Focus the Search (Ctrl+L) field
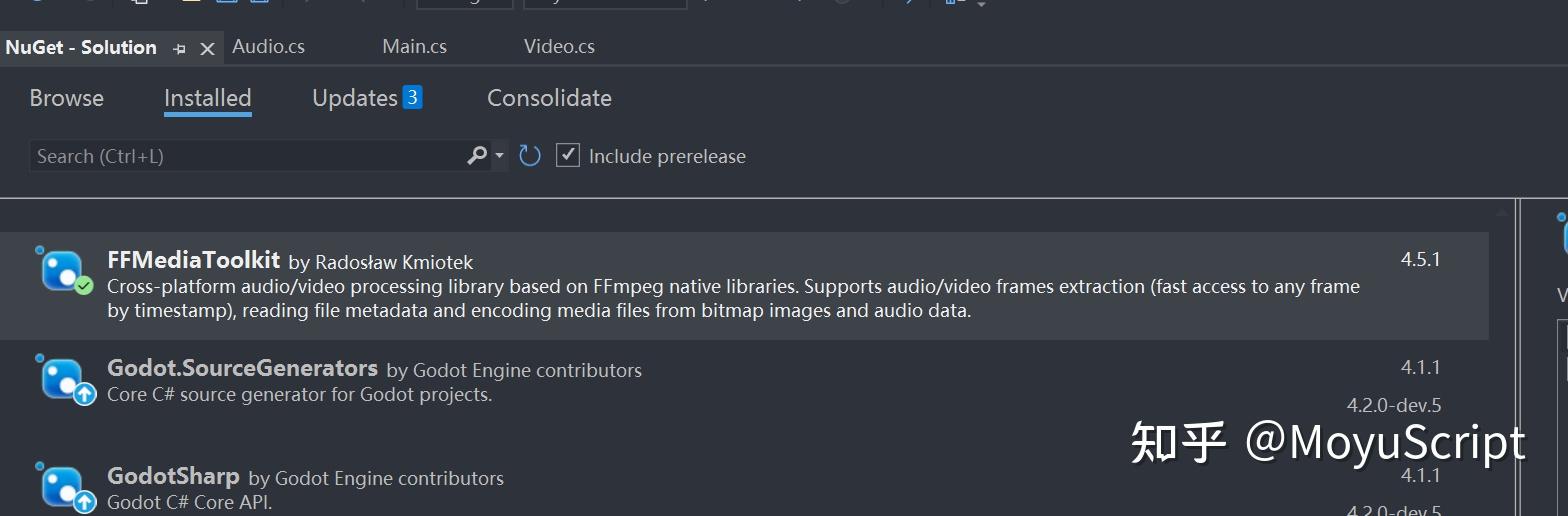The height and width of the screenshot is (516, 1568). (247, 156)
